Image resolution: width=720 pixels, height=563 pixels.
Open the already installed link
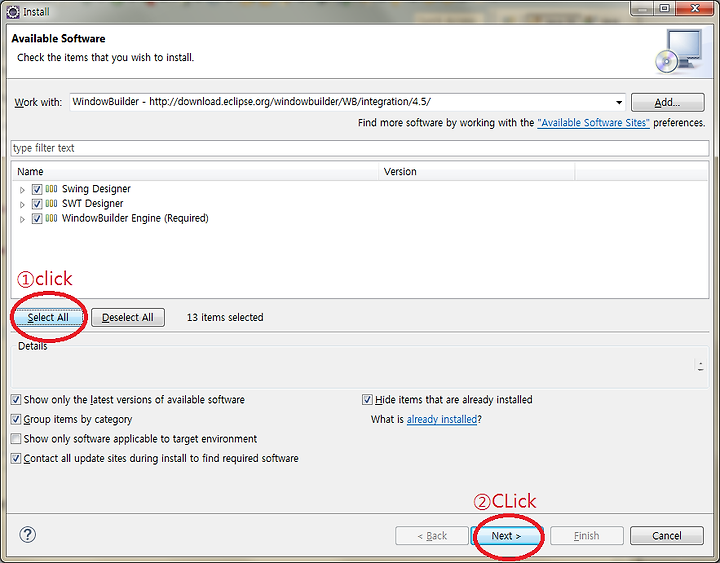[x=442, y=419]
